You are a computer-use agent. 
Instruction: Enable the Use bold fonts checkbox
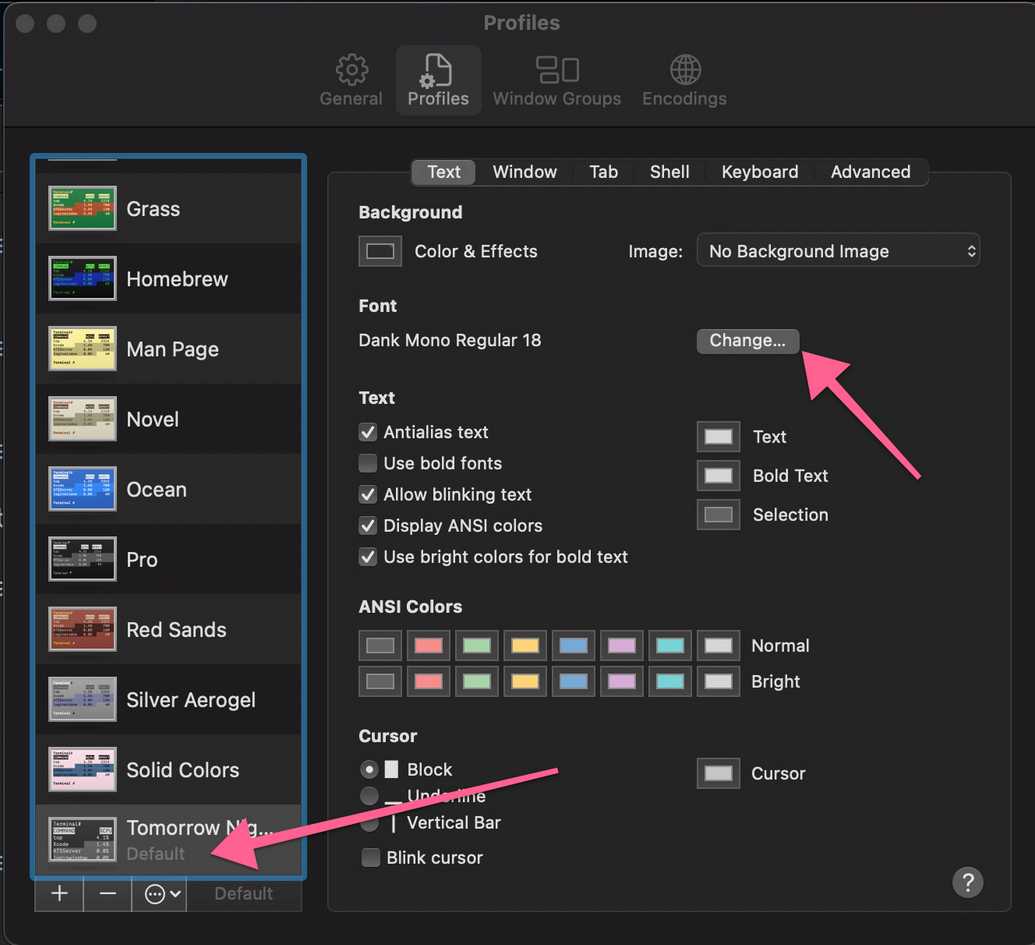point(368,463)
